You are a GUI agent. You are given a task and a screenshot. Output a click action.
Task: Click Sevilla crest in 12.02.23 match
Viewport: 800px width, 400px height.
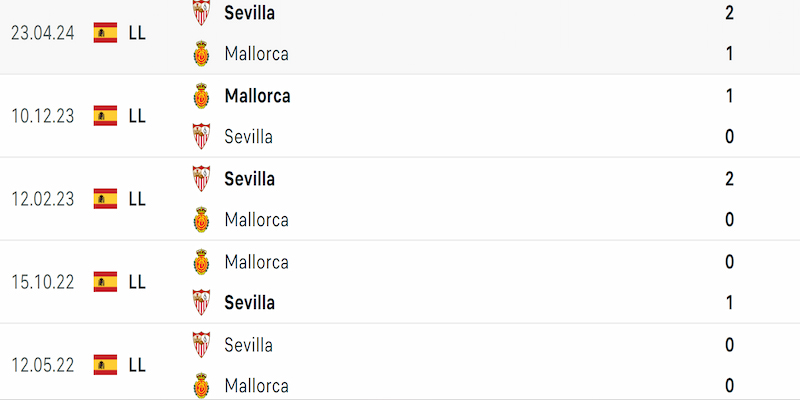pos(201,179)
